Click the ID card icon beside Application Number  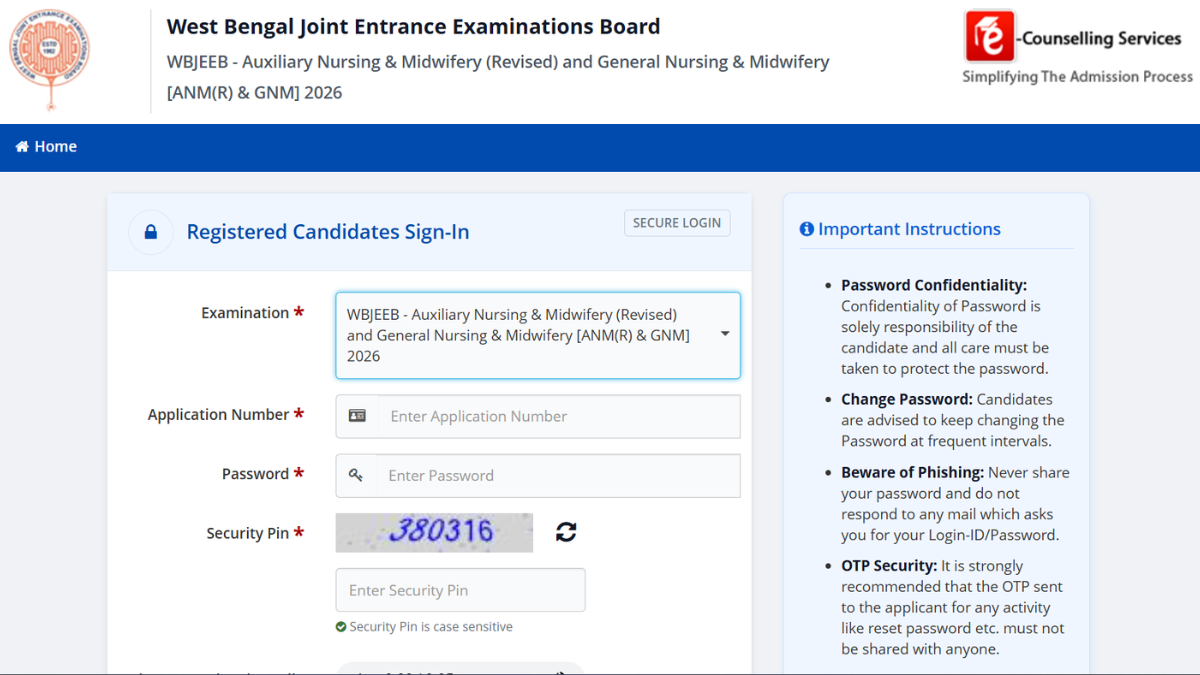coord(357,416)
